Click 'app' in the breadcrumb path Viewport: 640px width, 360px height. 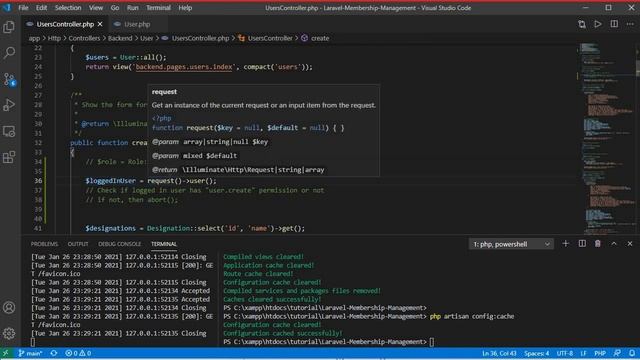tap(34, 38)
